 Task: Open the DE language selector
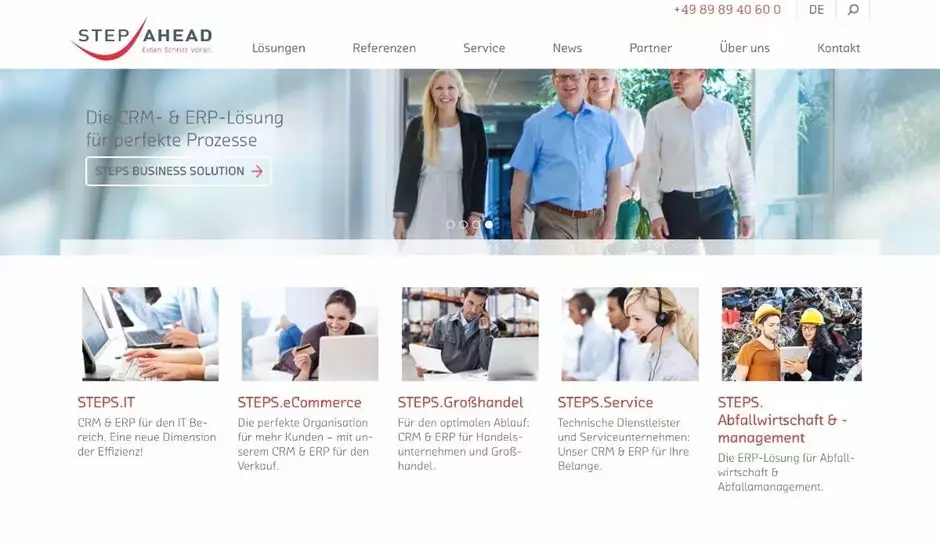coord(817,10)
